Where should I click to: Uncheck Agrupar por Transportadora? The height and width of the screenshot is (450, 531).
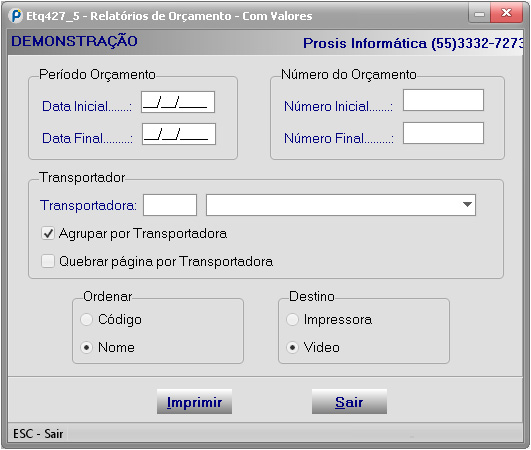pyautogui.click(x=48, y=233)
